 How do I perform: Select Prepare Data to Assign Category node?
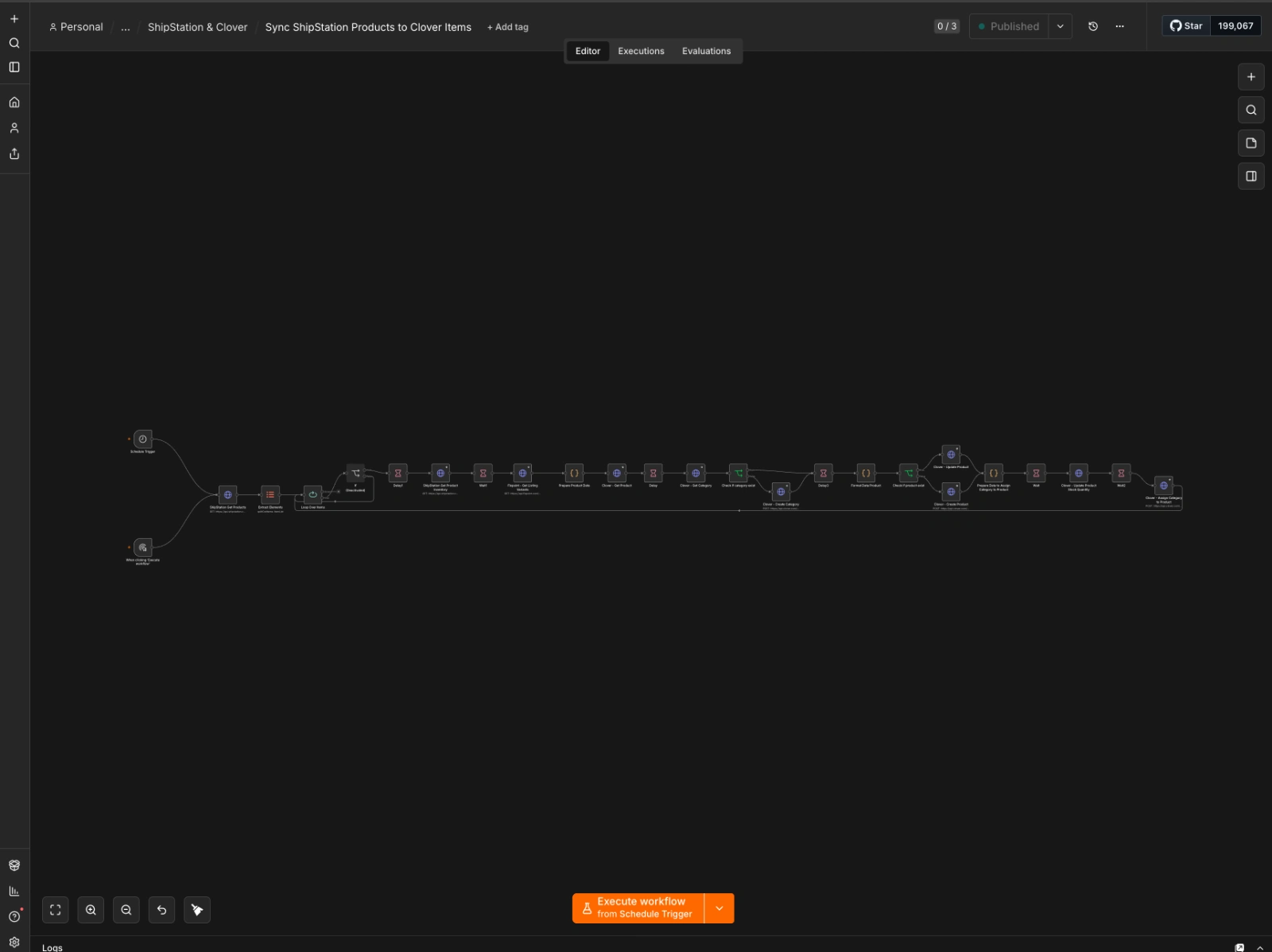[x=994, y=474]
